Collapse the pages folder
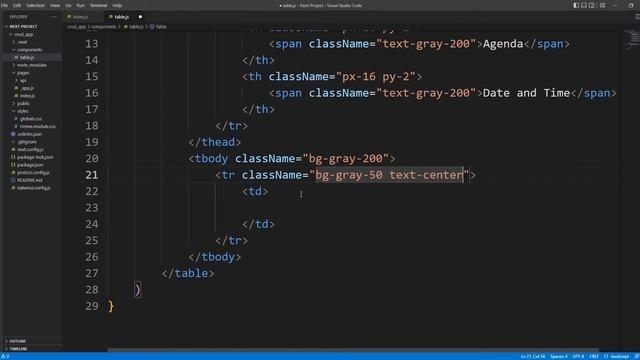The height and width of the screenshot is (360, 640). tap(23, 73)
